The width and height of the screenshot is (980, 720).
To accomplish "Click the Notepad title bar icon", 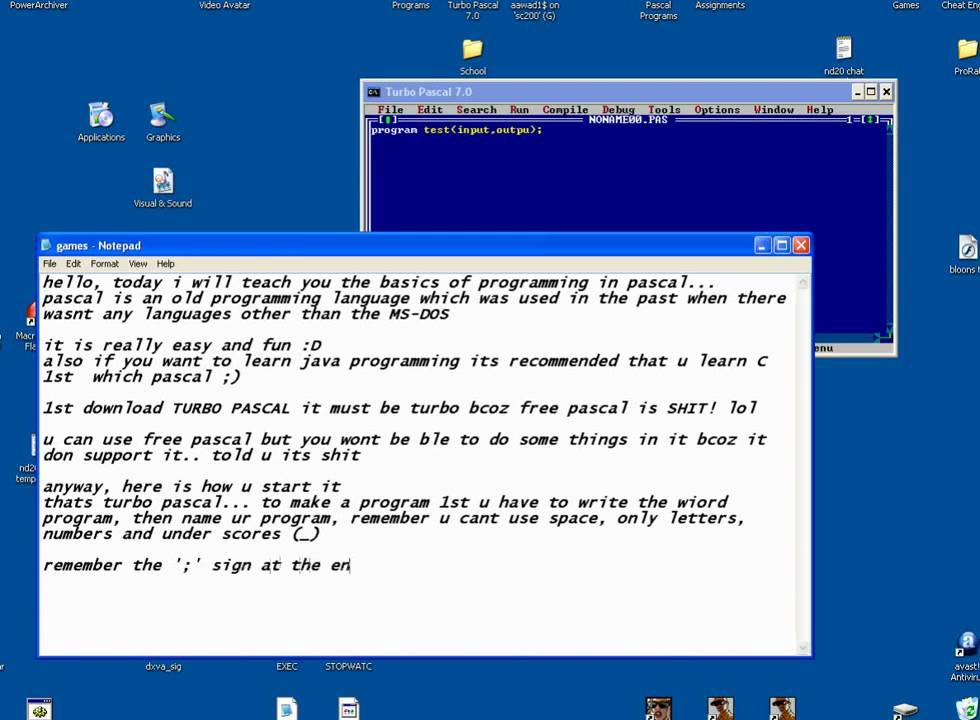I will click(46, 245).
